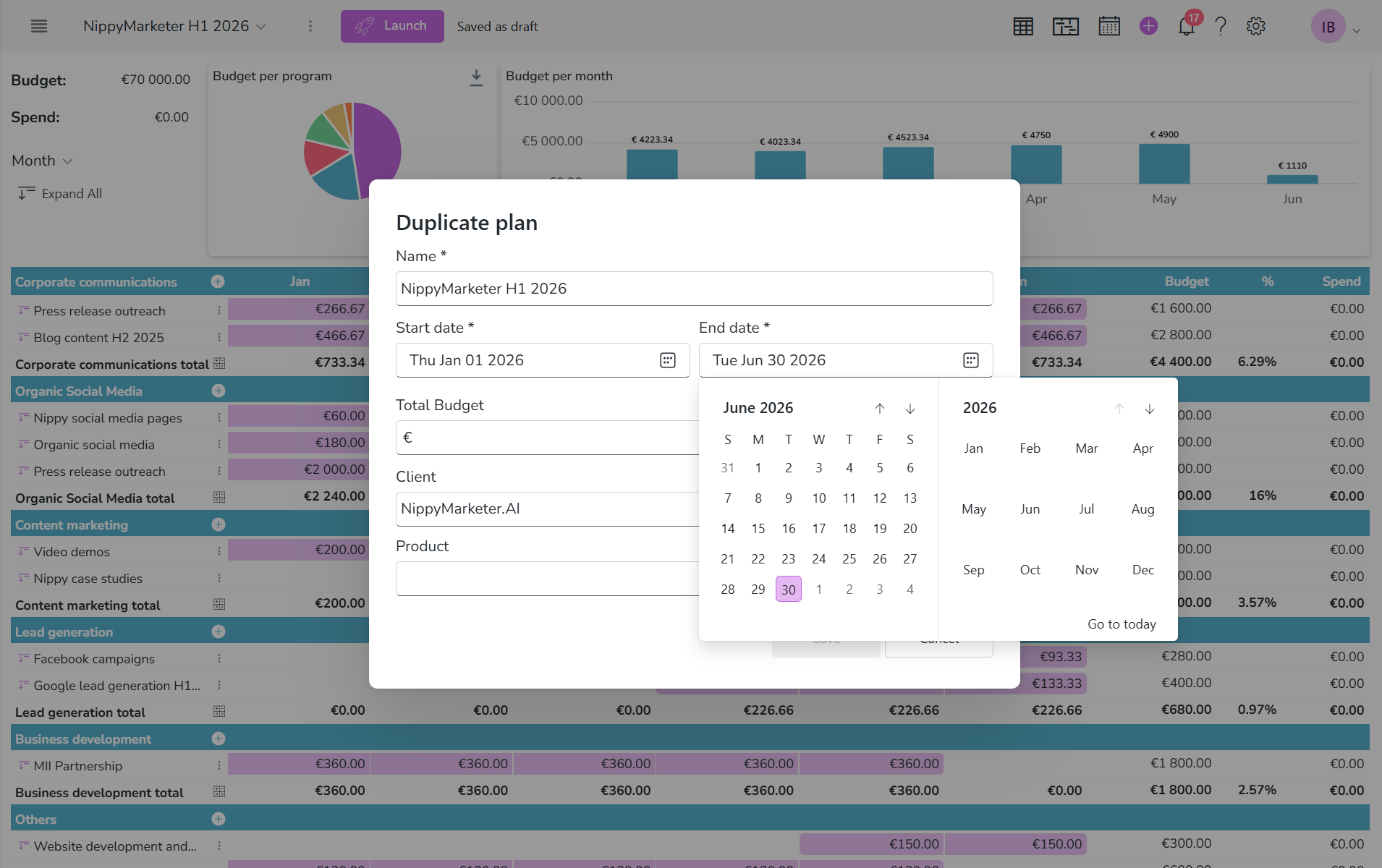Screen dimensions: 1382x868
Task: Advance to next year from 2026
Action: (1150, 409)
